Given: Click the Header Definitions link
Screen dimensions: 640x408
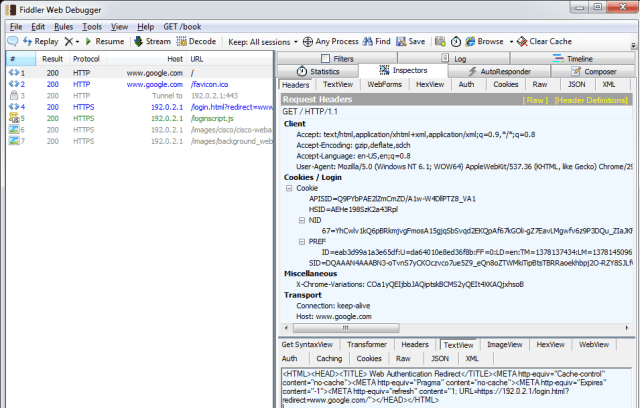Looking at the screenshot, I should [x=590, y=100].
